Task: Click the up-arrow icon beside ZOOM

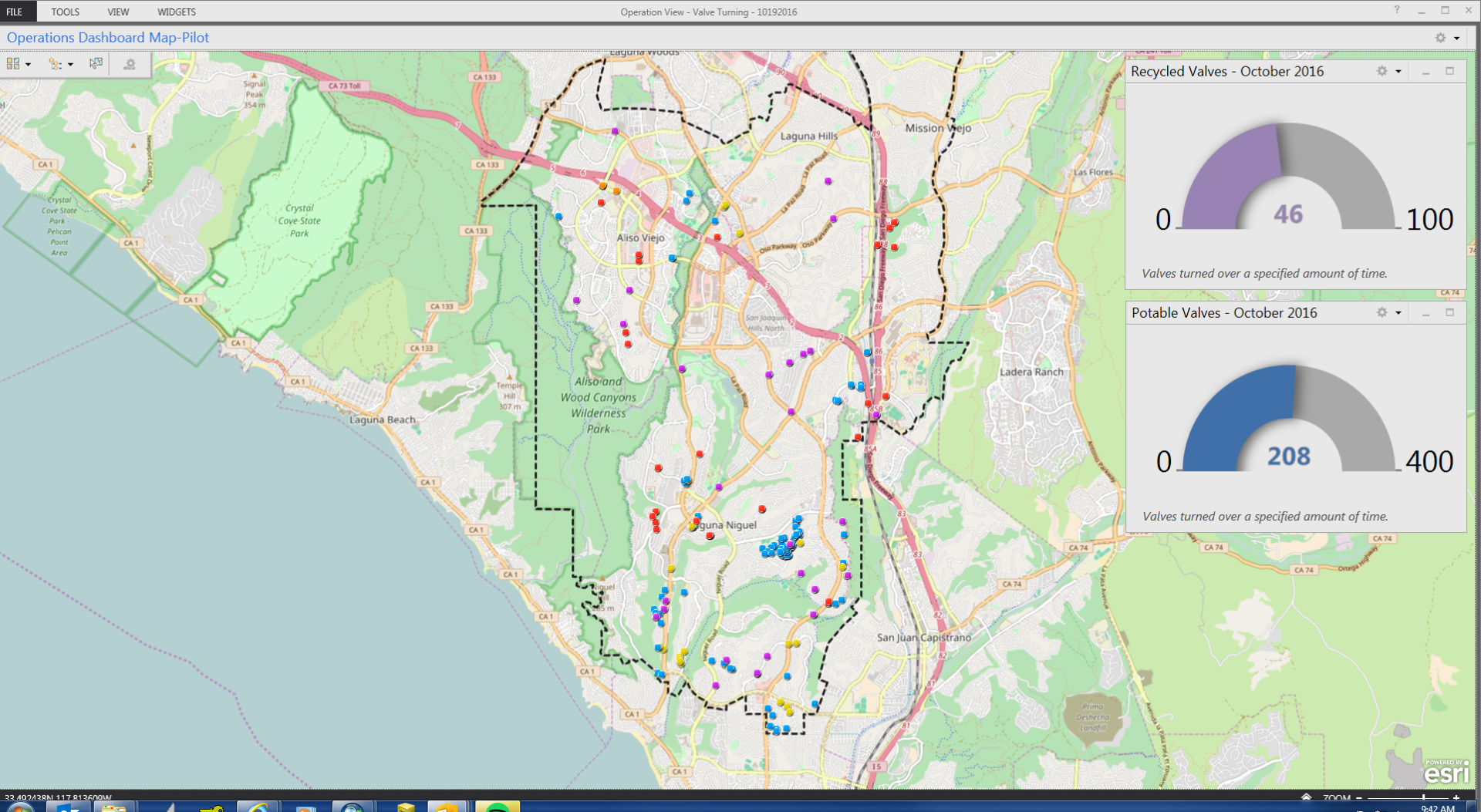Action: pos(1306,797)
